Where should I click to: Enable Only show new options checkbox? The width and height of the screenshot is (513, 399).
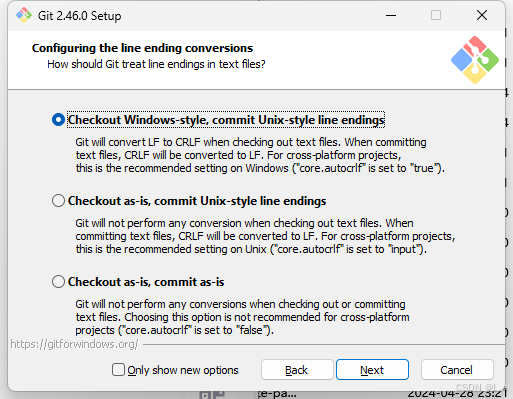[118, 370]
